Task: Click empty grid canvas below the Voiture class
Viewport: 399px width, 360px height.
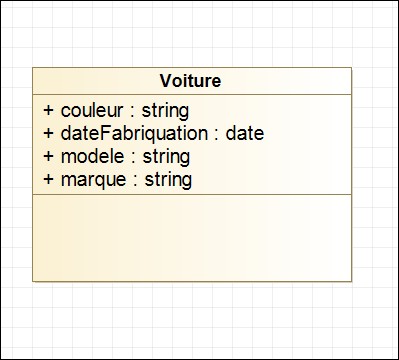Action: coord(192,320)
